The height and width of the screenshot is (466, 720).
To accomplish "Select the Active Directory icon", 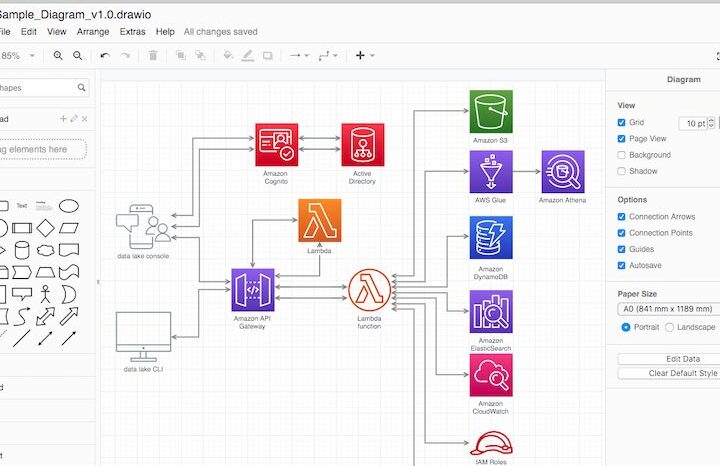I will click(363, 145).
